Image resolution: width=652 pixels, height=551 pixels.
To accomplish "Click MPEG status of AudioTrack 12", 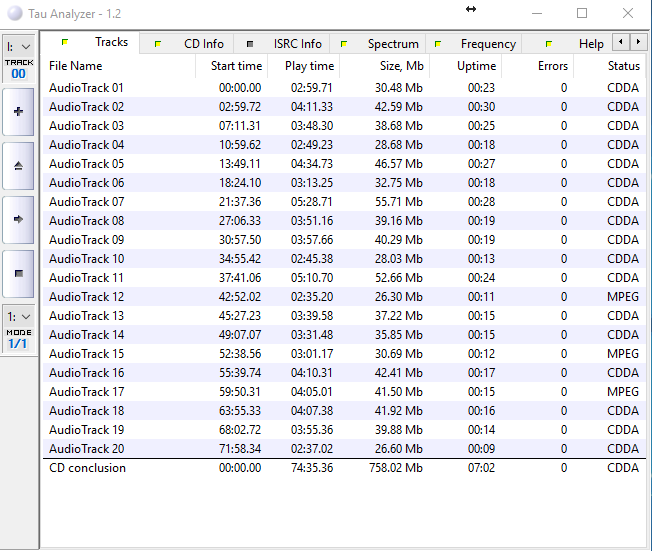I will pyautogui.click(x=622, y=297).
